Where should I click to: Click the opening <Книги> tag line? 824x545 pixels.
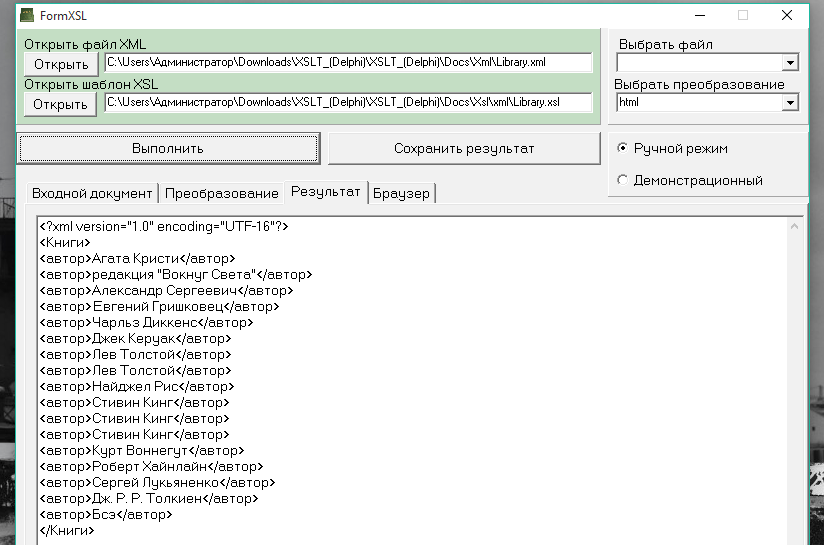[x=65, y=242]
